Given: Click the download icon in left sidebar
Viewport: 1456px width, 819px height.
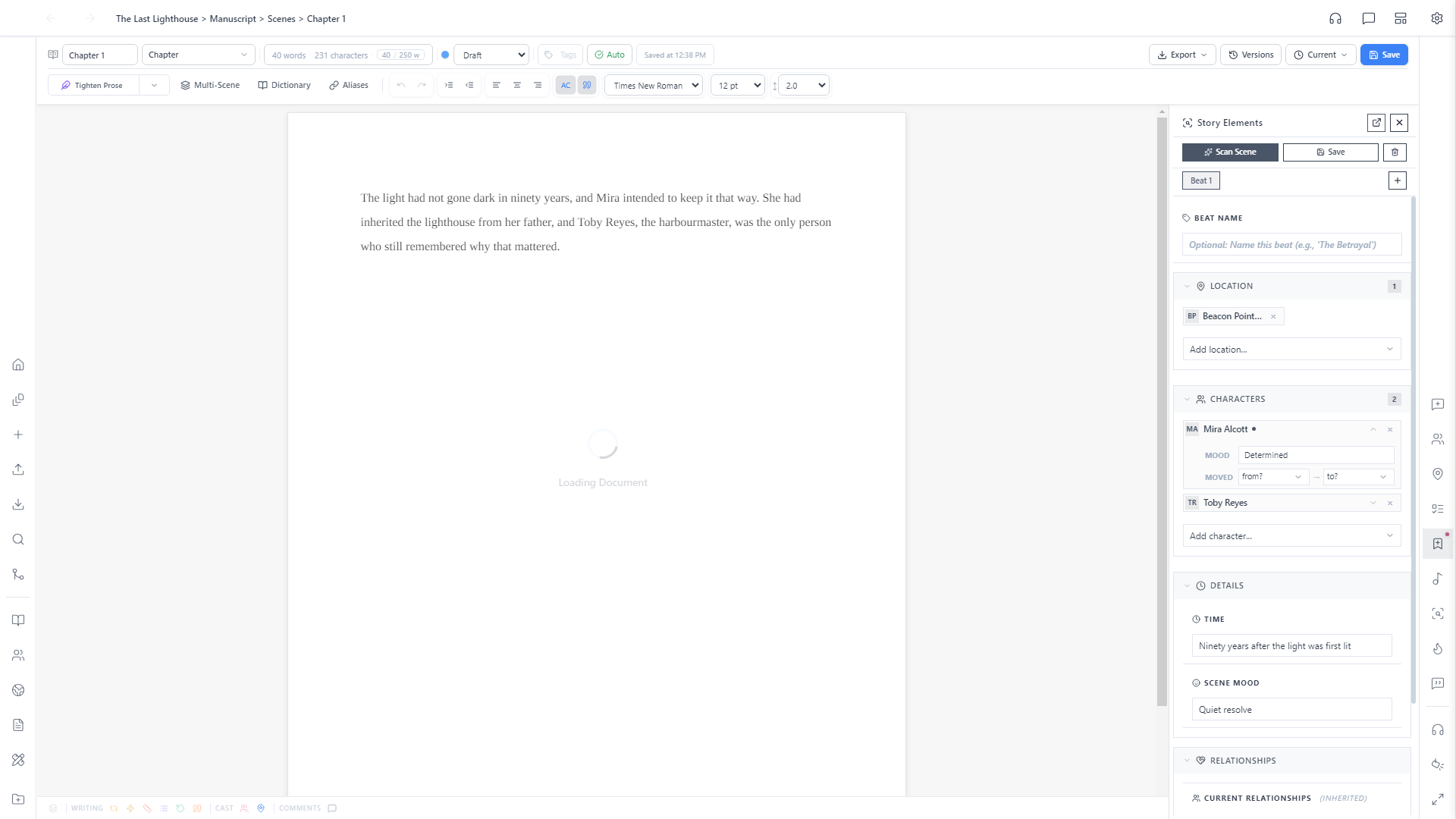Looking at the screenshot, I should point(18,504).
